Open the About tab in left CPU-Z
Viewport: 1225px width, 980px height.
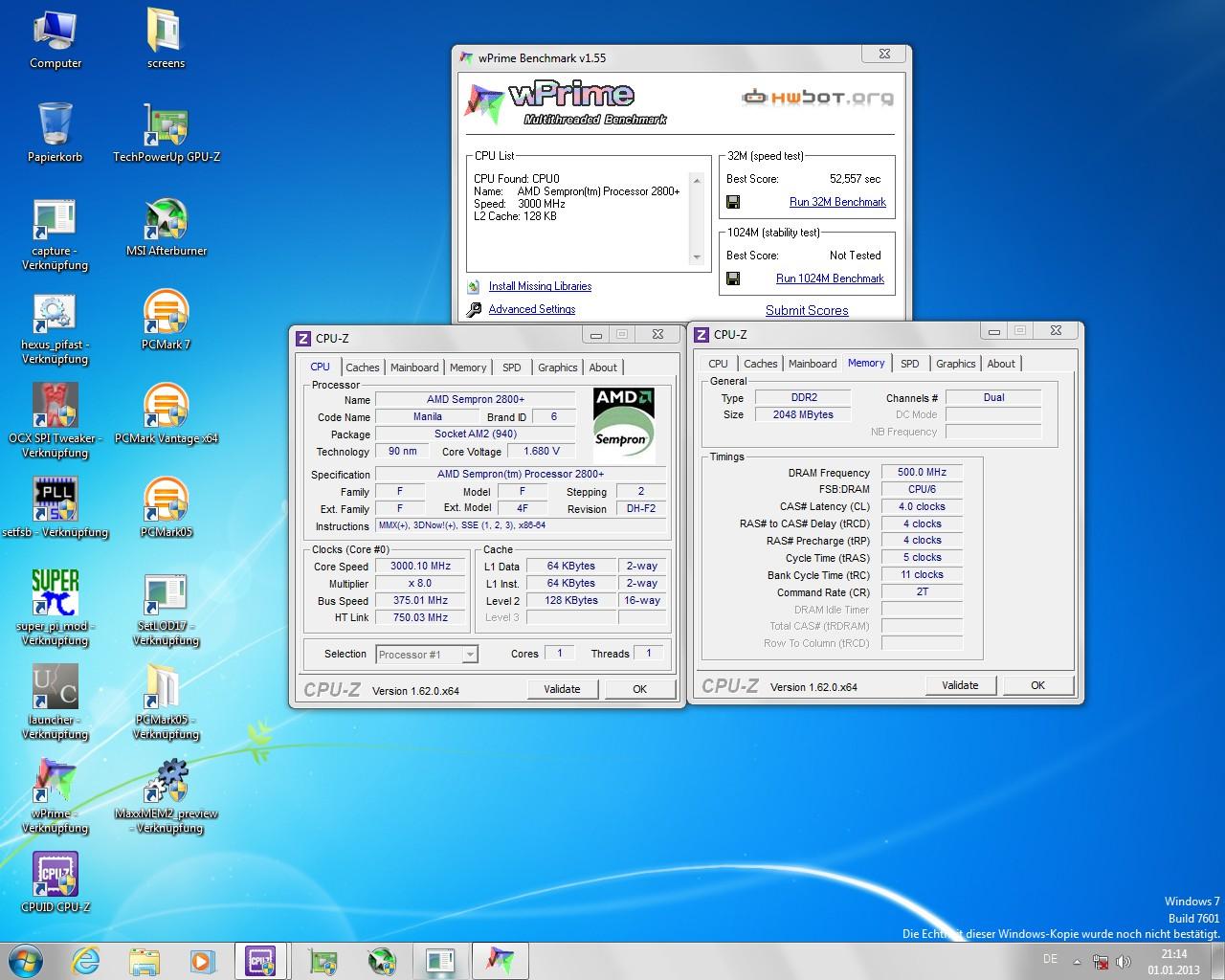(603, 367)
